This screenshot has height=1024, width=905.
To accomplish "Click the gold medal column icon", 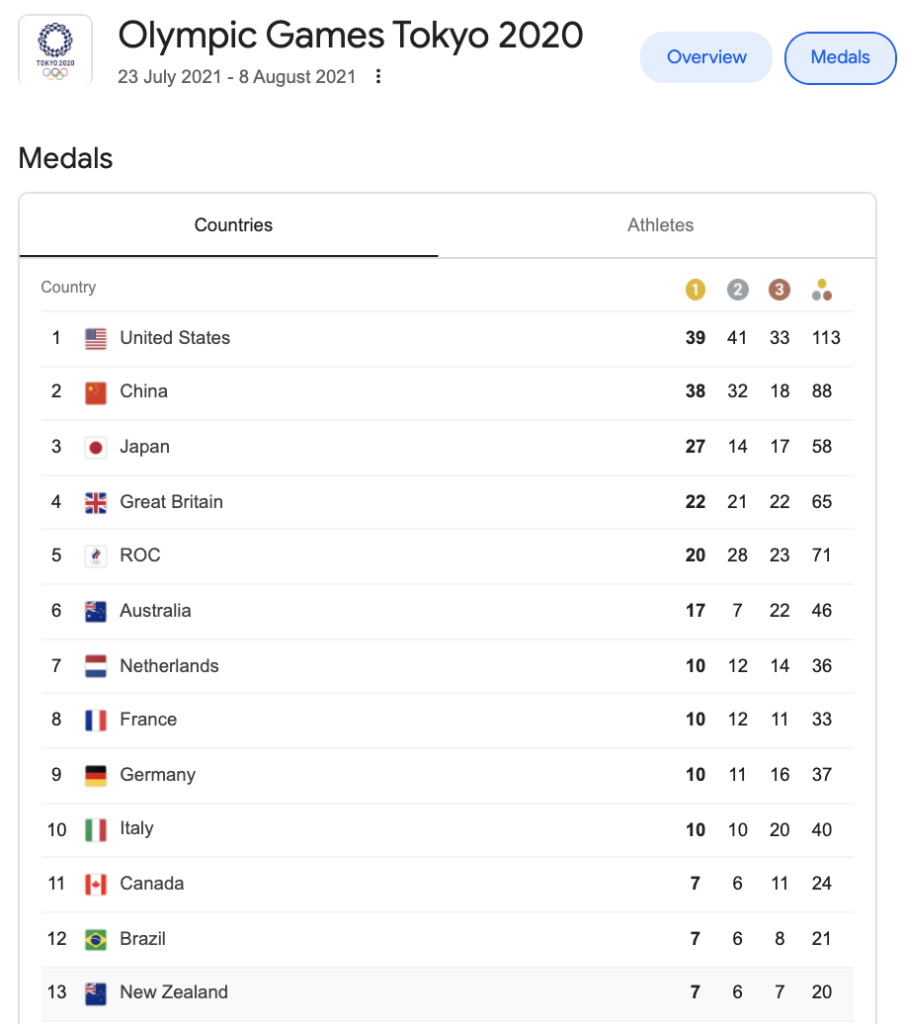I will coord(695,289).
